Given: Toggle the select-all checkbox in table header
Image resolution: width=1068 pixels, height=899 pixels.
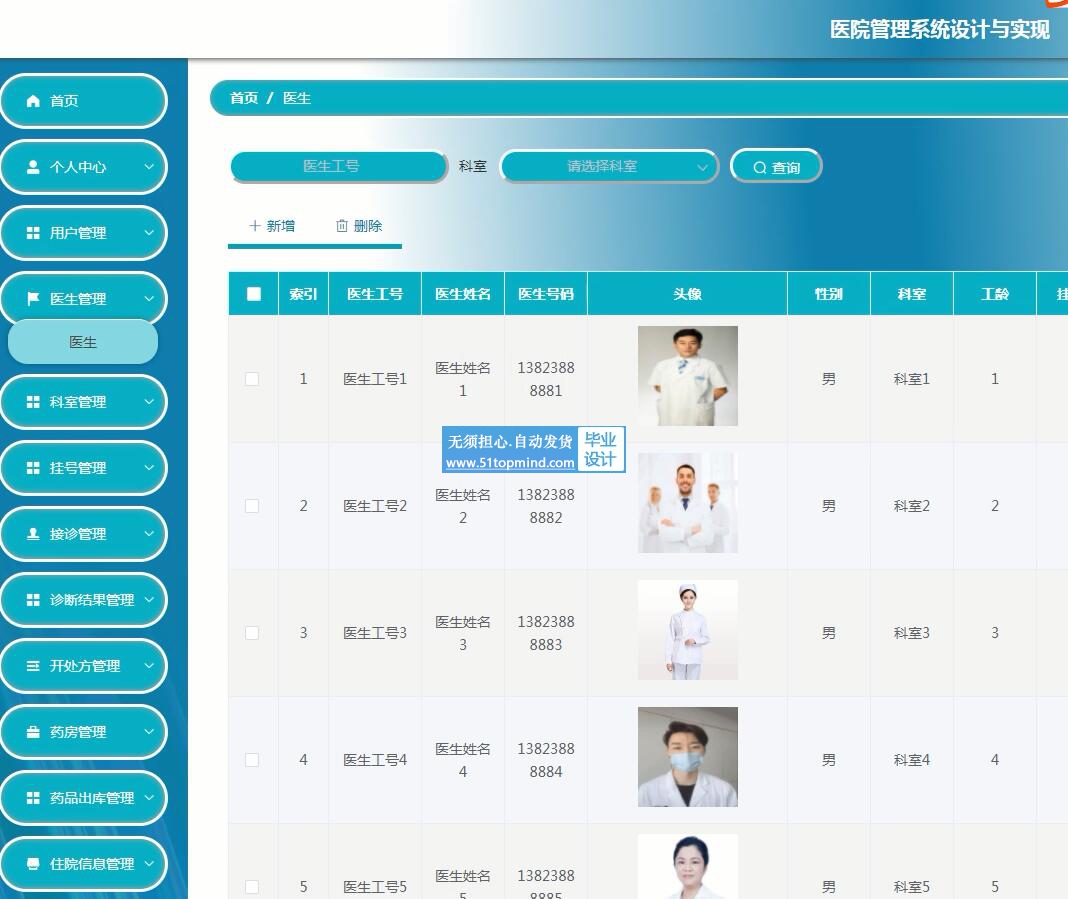Looking at the screenshot, I should point(254,294).
